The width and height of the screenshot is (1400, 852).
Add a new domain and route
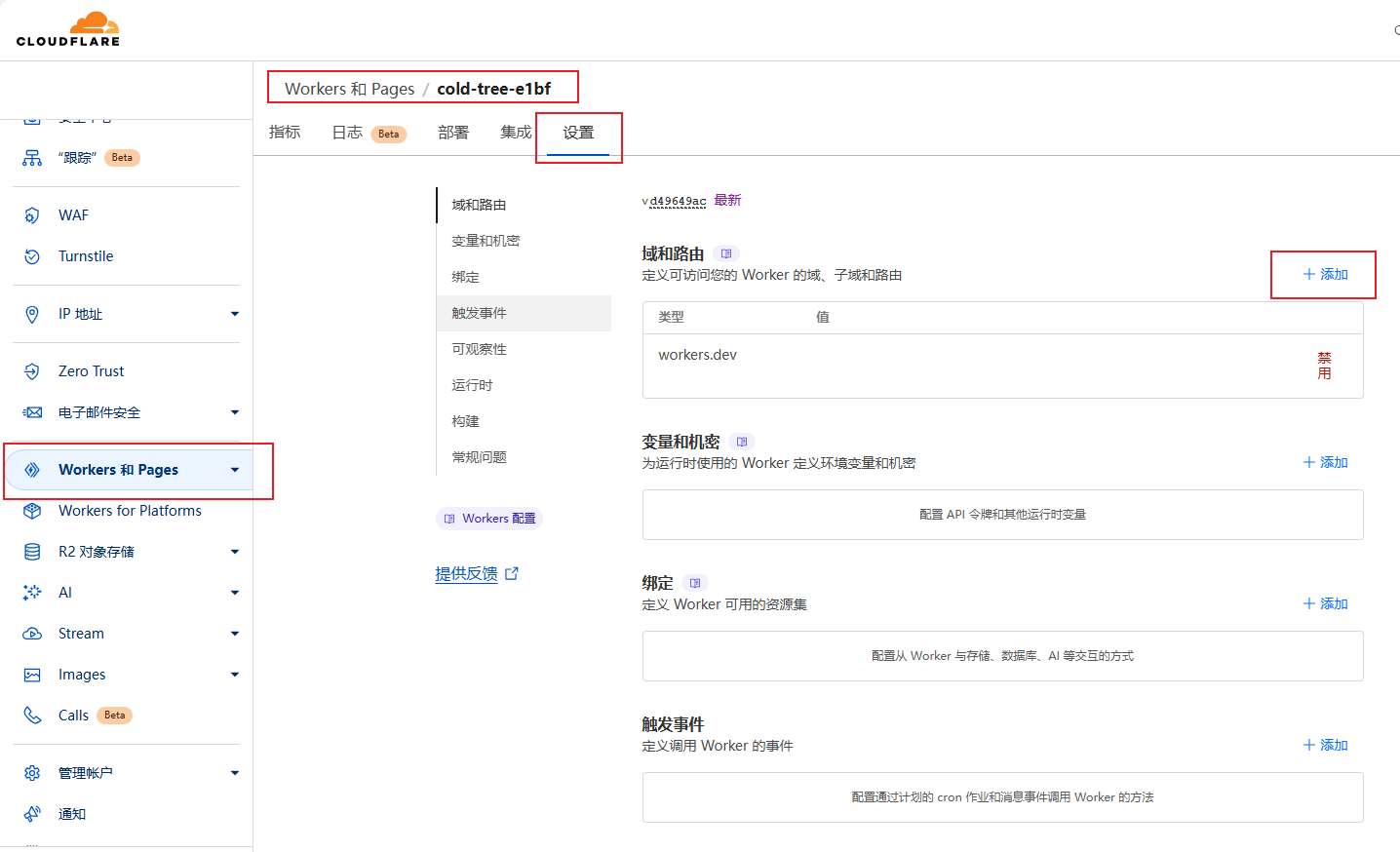click(x=1325, y=275)
